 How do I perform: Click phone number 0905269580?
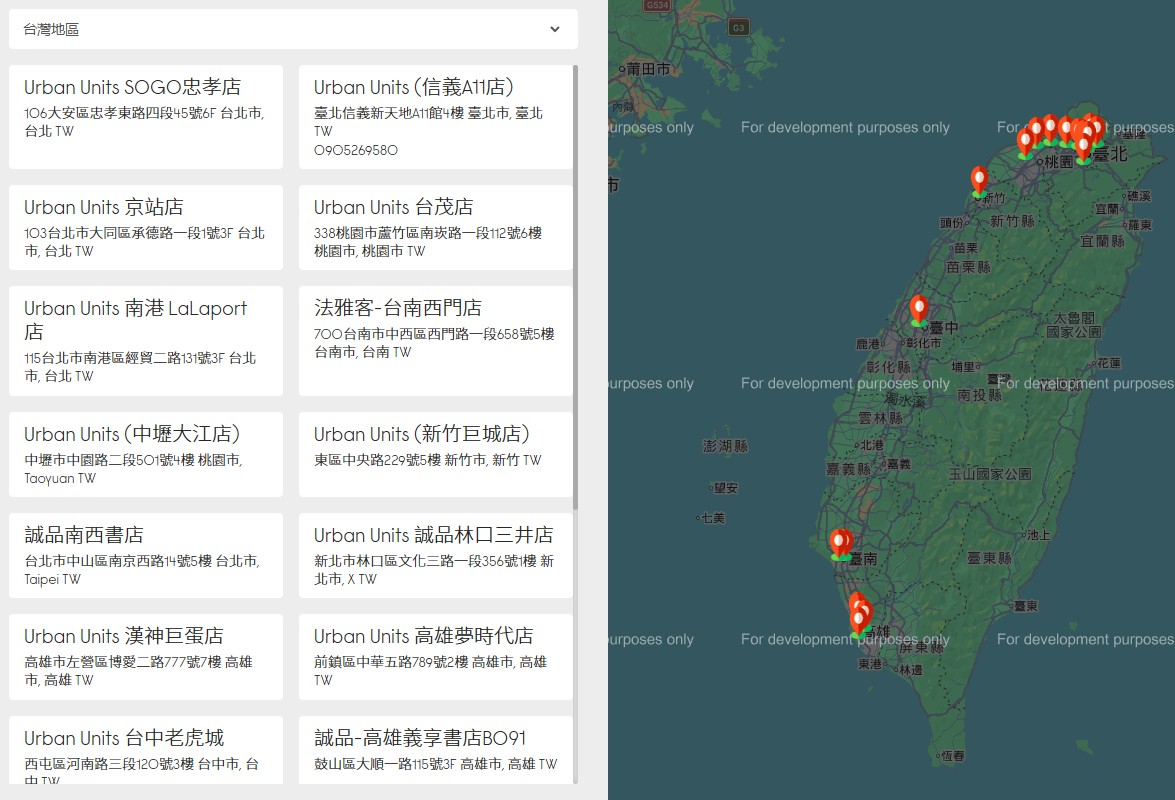(x=356, y=150)
